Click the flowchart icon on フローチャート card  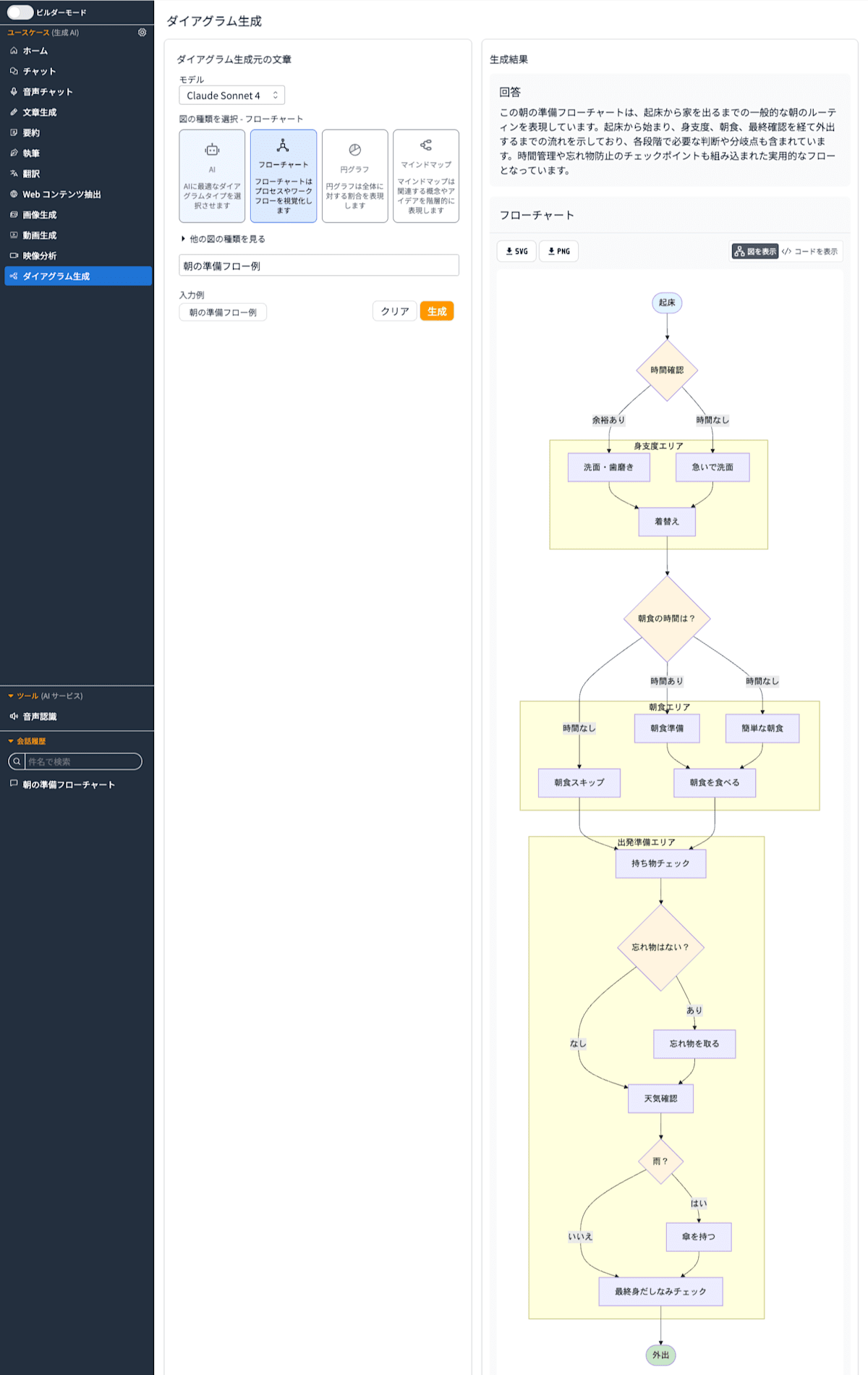pyautogui.click(x=283, y=145)
